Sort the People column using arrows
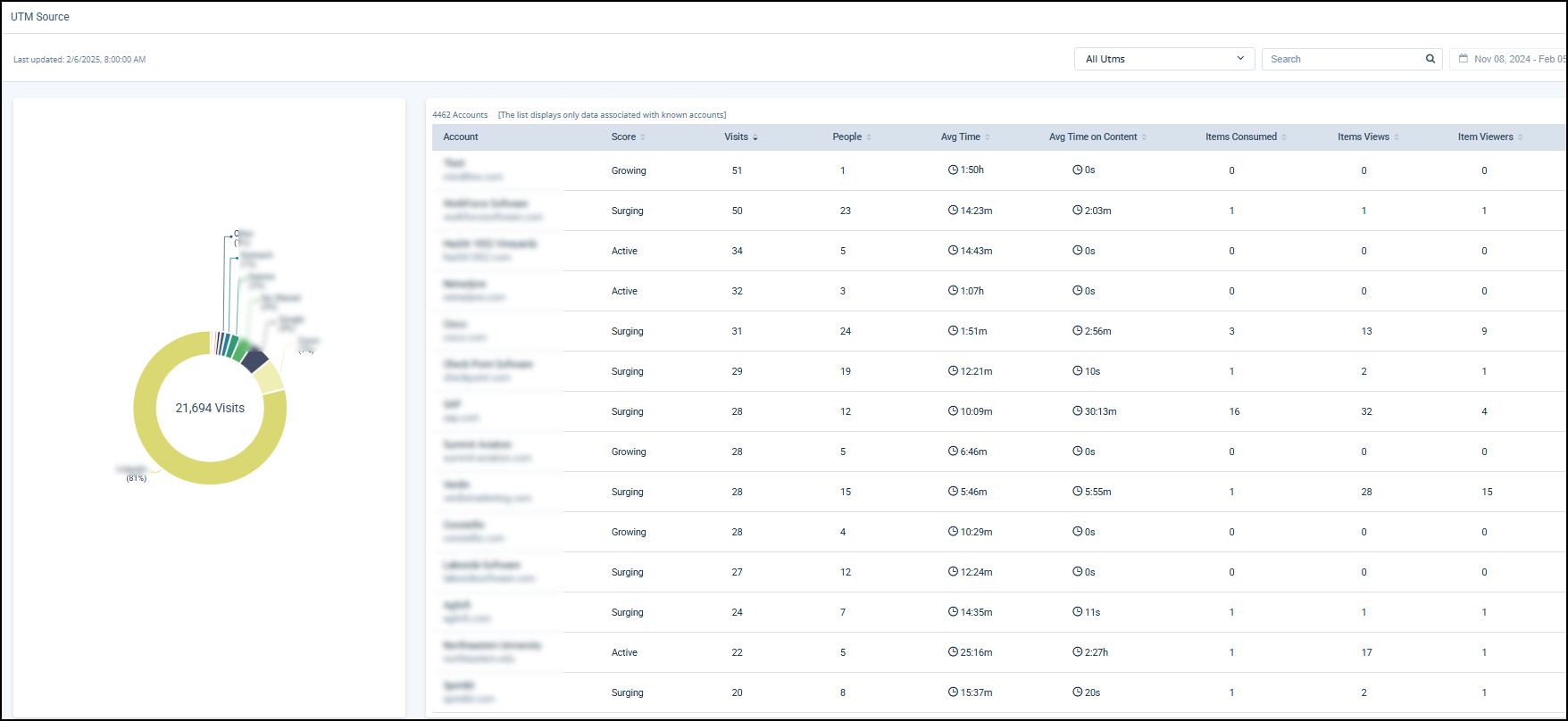Viewport: 1568px width, 721px height. [869, 137]
